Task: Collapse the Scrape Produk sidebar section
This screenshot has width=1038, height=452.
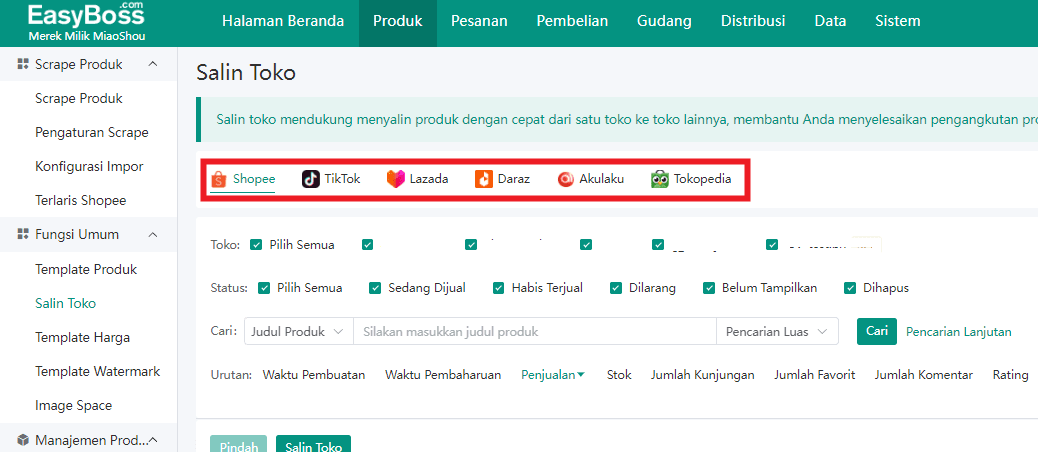Action: coord(152,64)
